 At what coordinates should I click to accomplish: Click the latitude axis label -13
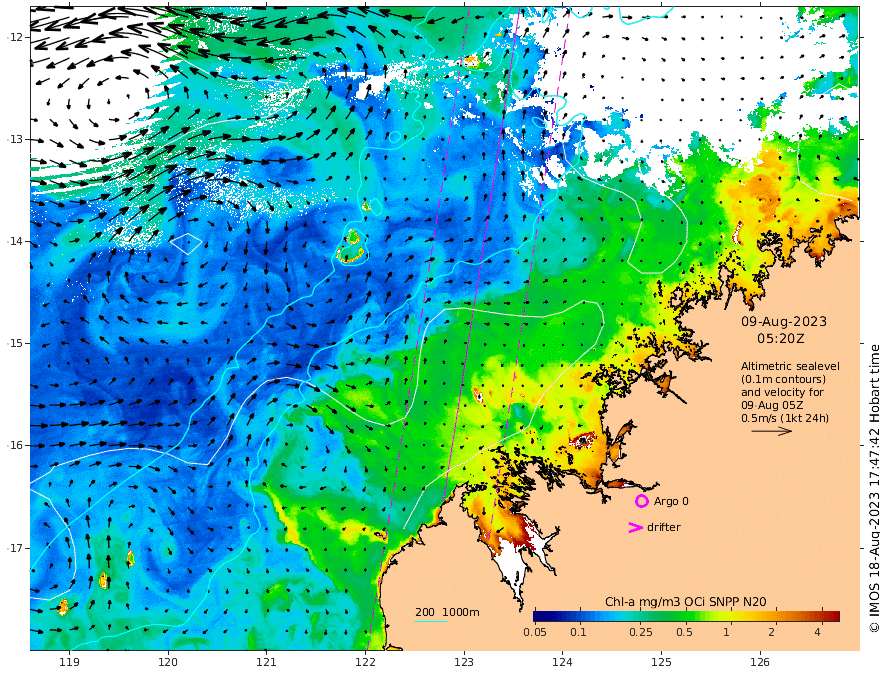point(15,139)
